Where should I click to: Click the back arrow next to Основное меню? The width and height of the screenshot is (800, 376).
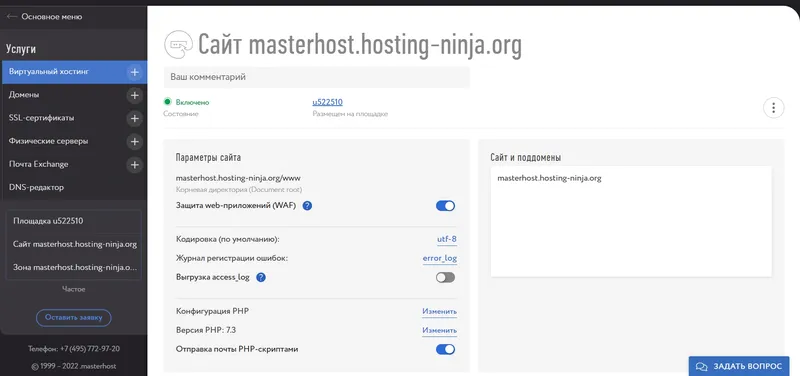pyautogui.click(x=12, y=17)
